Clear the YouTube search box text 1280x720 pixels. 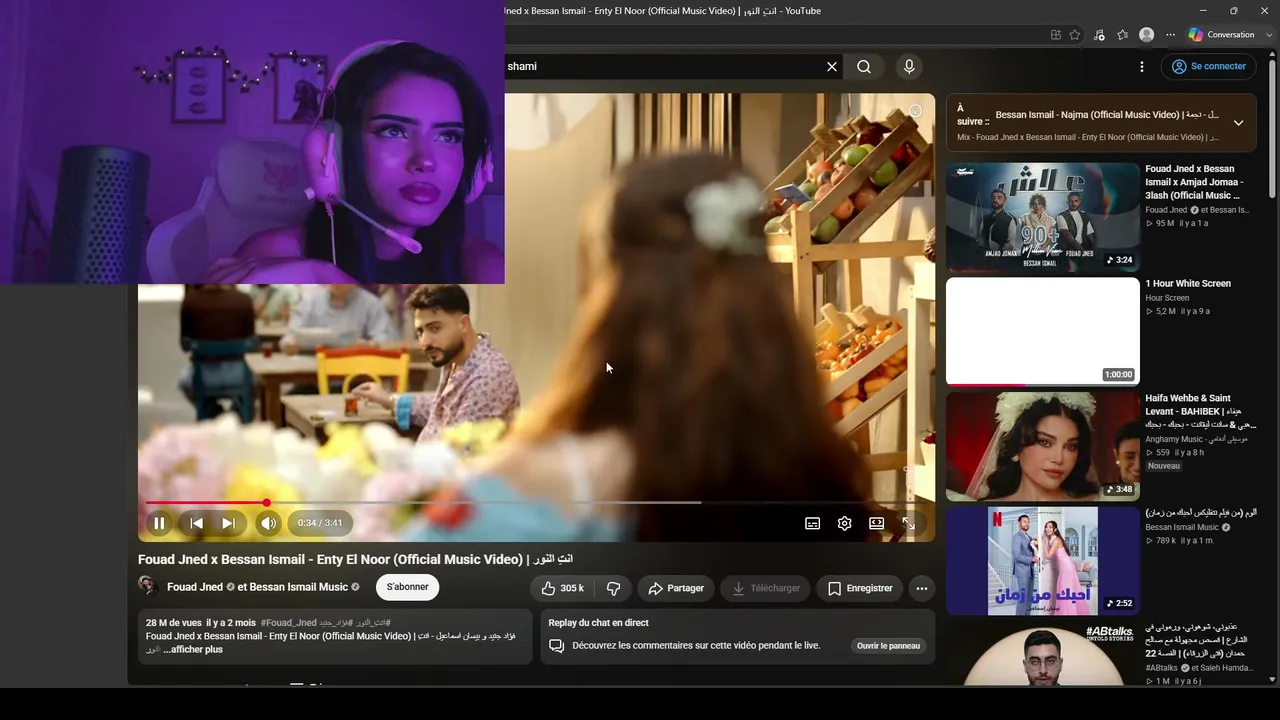[x=832, y=66]
